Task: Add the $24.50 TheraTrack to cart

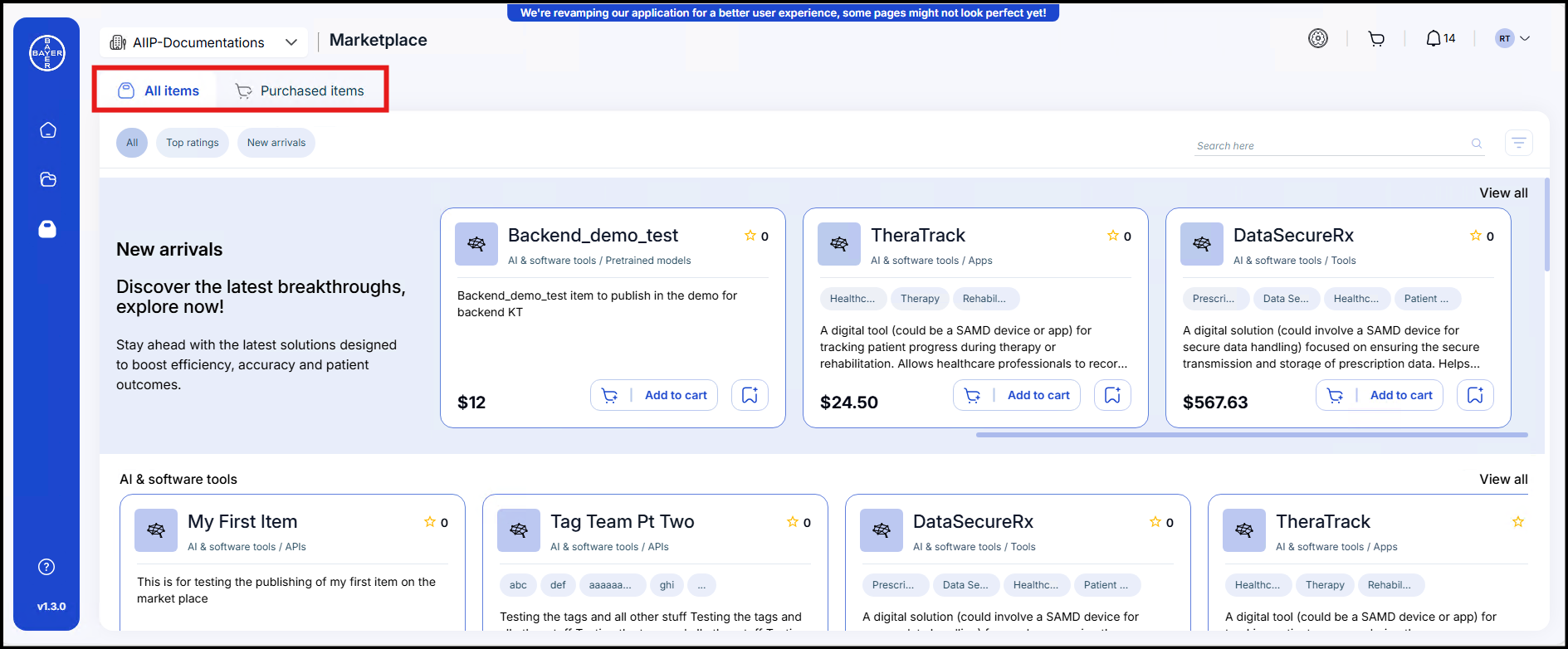Action: tap(1017, 395)
